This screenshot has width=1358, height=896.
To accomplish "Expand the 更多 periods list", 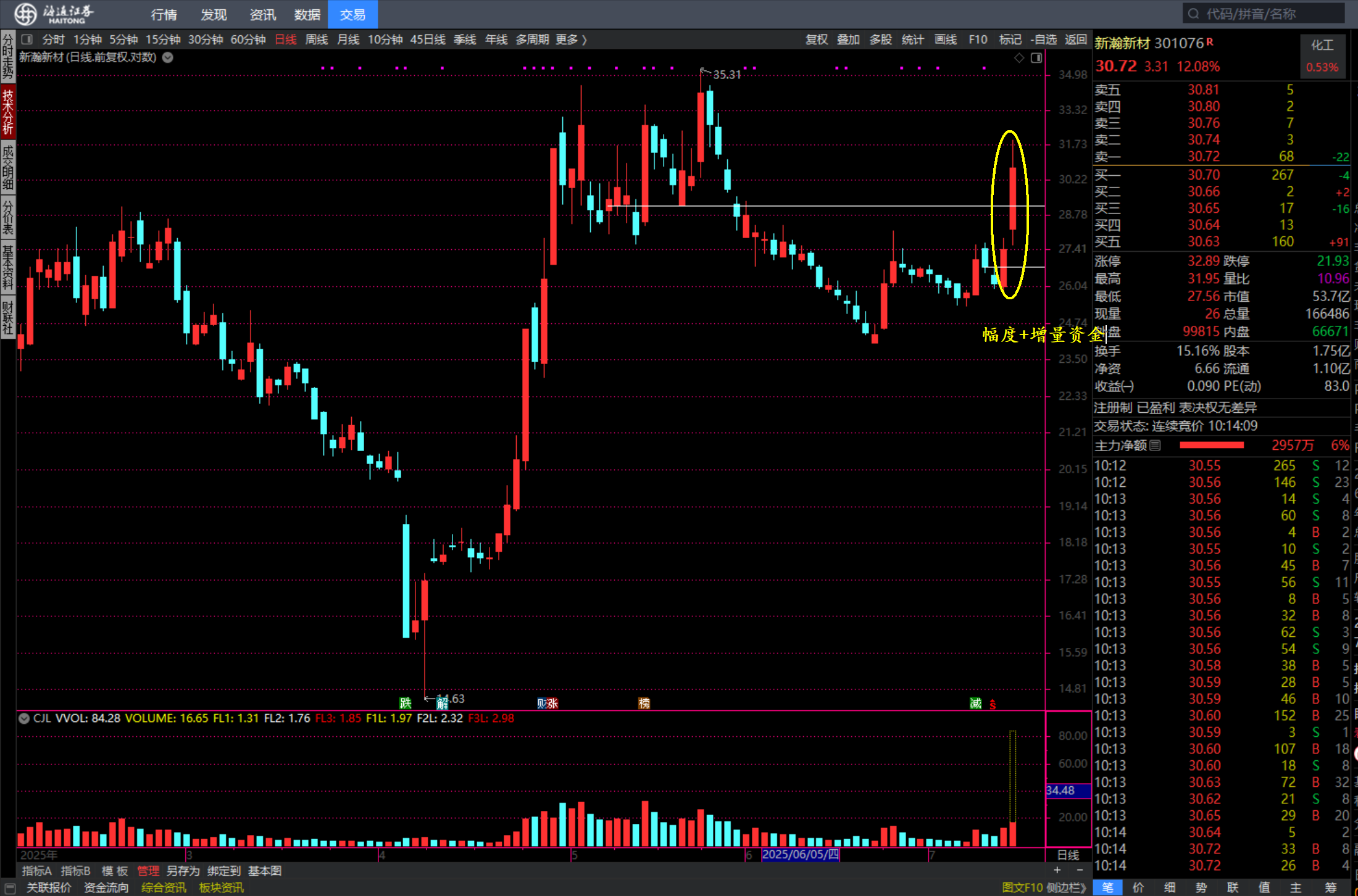I will (571, 39).
